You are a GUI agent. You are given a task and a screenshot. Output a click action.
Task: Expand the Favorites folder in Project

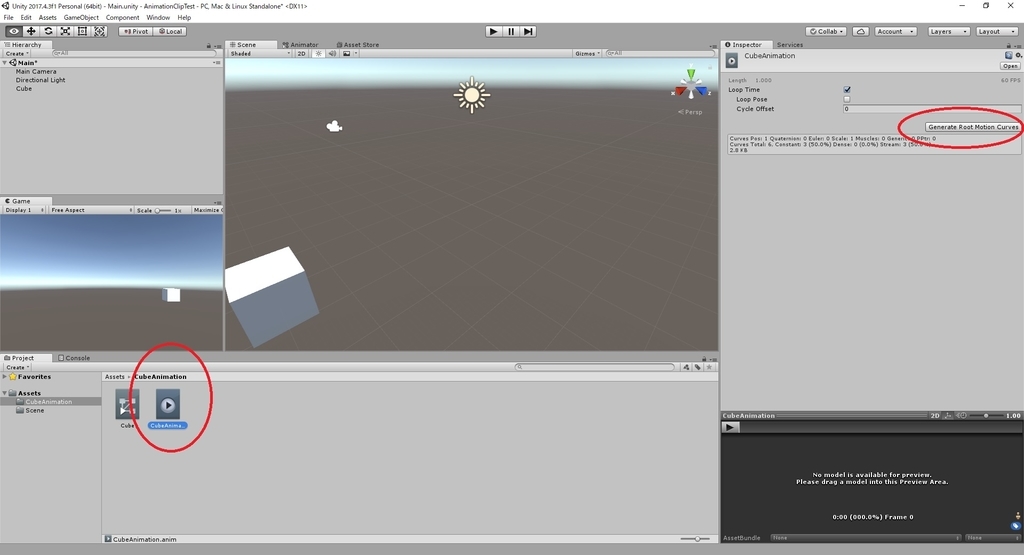[x=5, y=377]
